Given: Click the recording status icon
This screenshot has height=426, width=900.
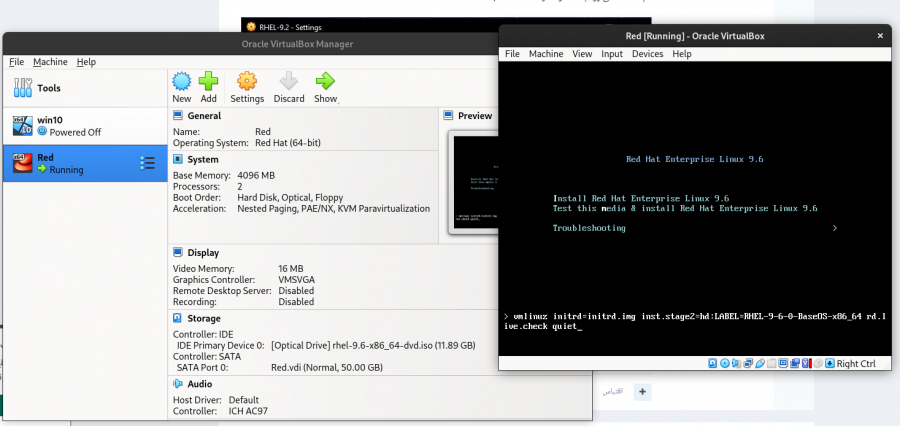Looking at the screenshot, I should coord(795,363).
